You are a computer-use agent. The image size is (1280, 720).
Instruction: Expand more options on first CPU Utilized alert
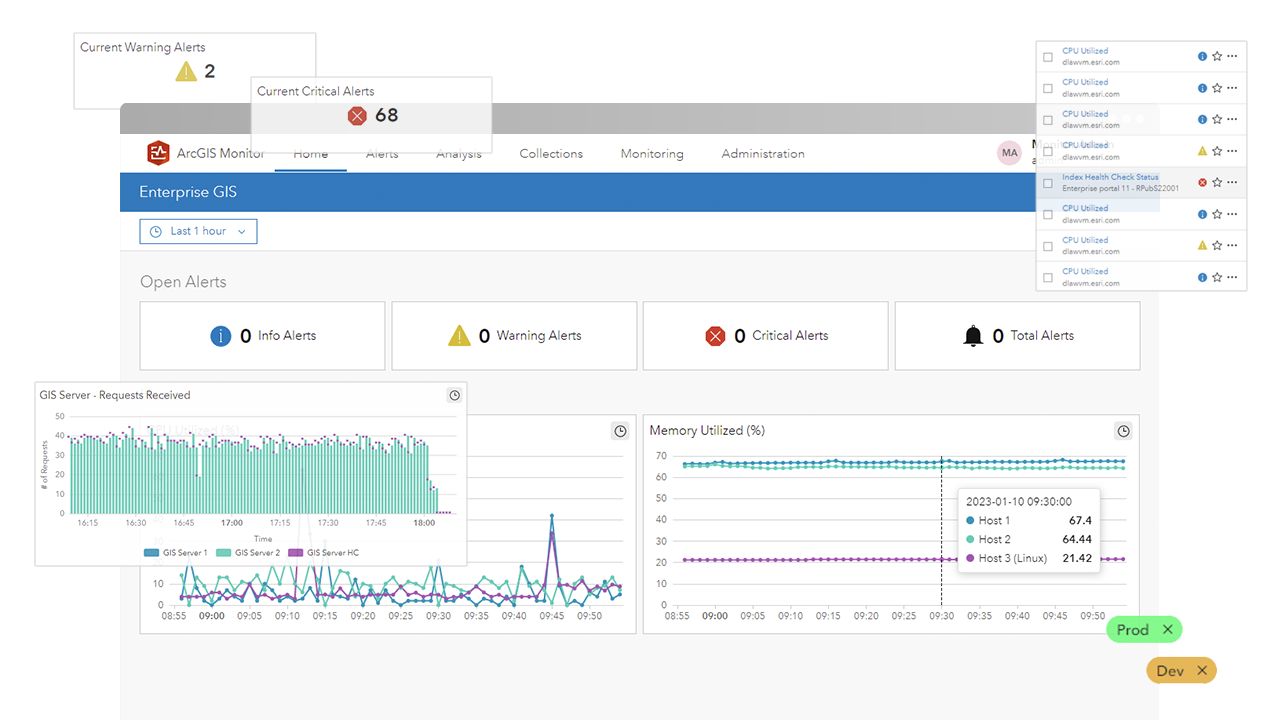click(1232, 57)
